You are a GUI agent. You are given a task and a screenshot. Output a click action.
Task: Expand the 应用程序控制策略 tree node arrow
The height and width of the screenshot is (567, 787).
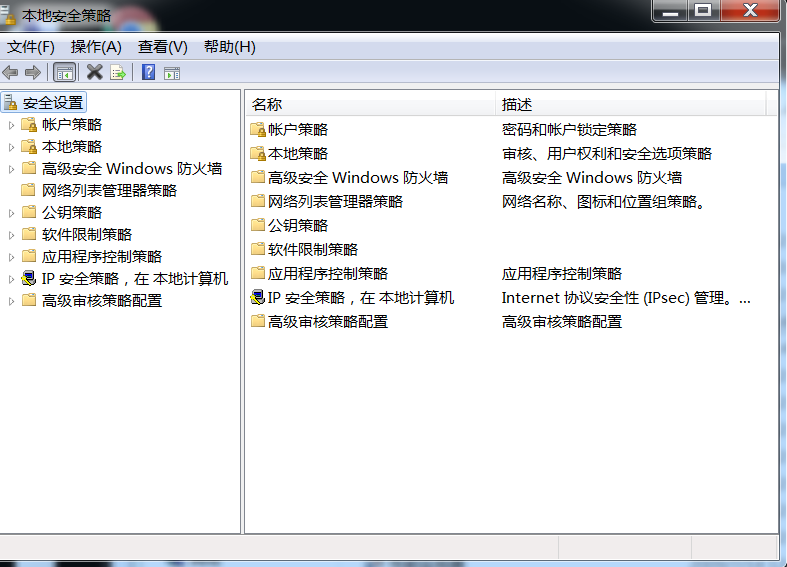[x=11, y=257]
